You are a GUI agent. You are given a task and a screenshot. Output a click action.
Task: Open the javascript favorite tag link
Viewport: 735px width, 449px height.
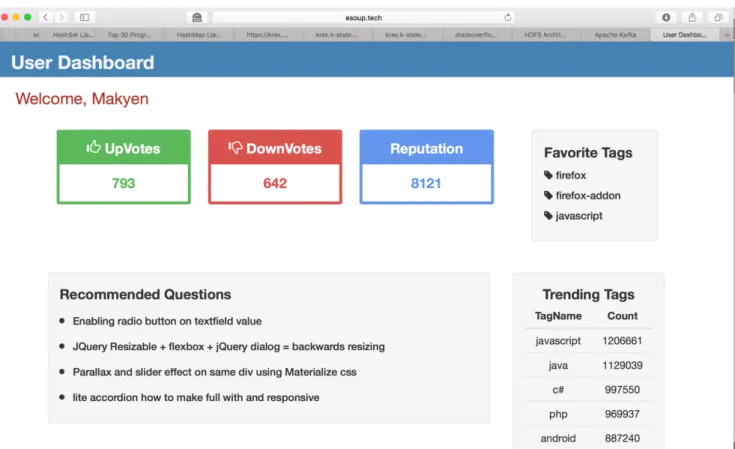[579, 216]
